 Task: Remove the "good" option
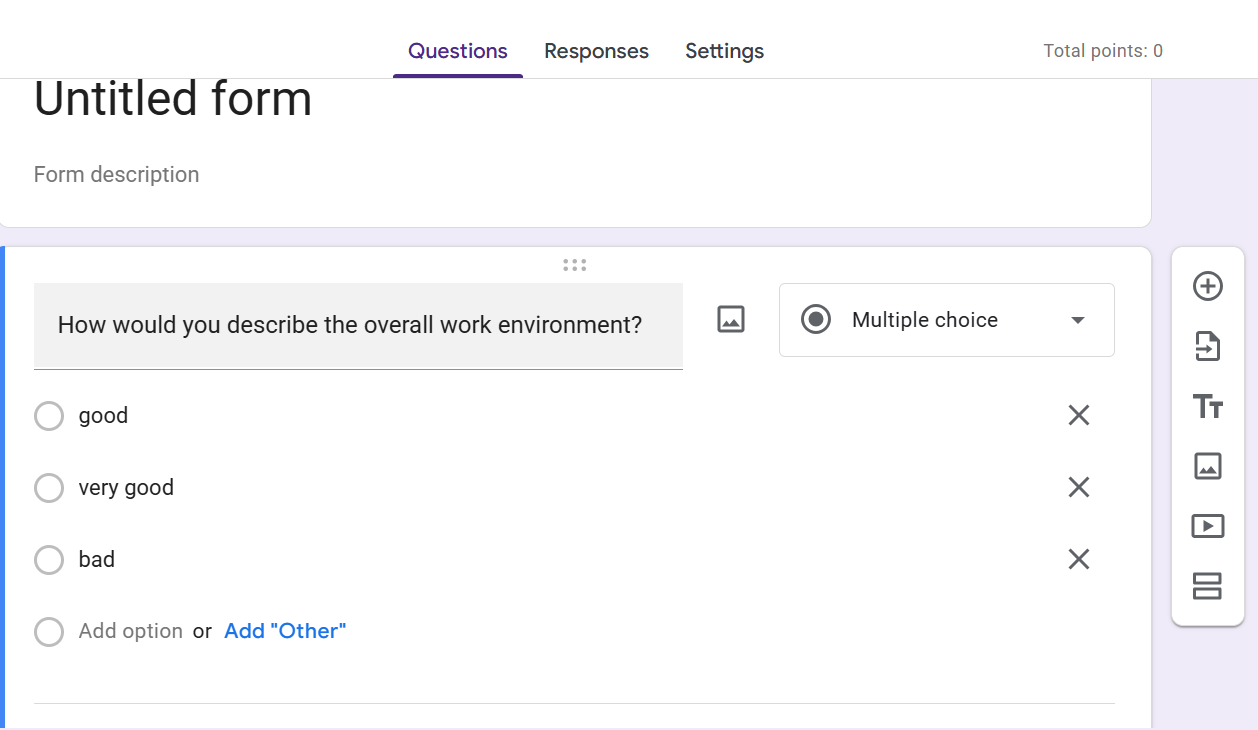[1078, 415]
